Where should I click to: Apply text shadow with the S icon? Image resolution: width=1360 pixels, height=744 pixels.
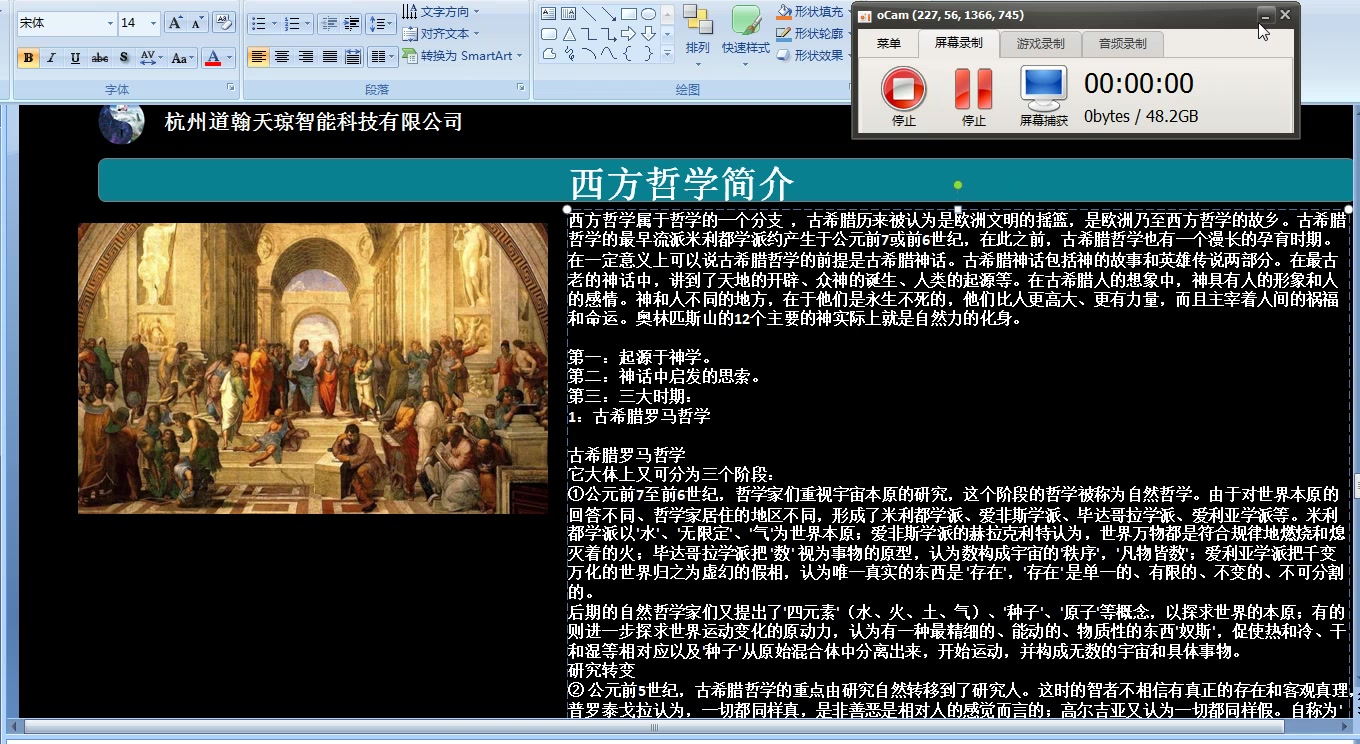tap(124, 58)
